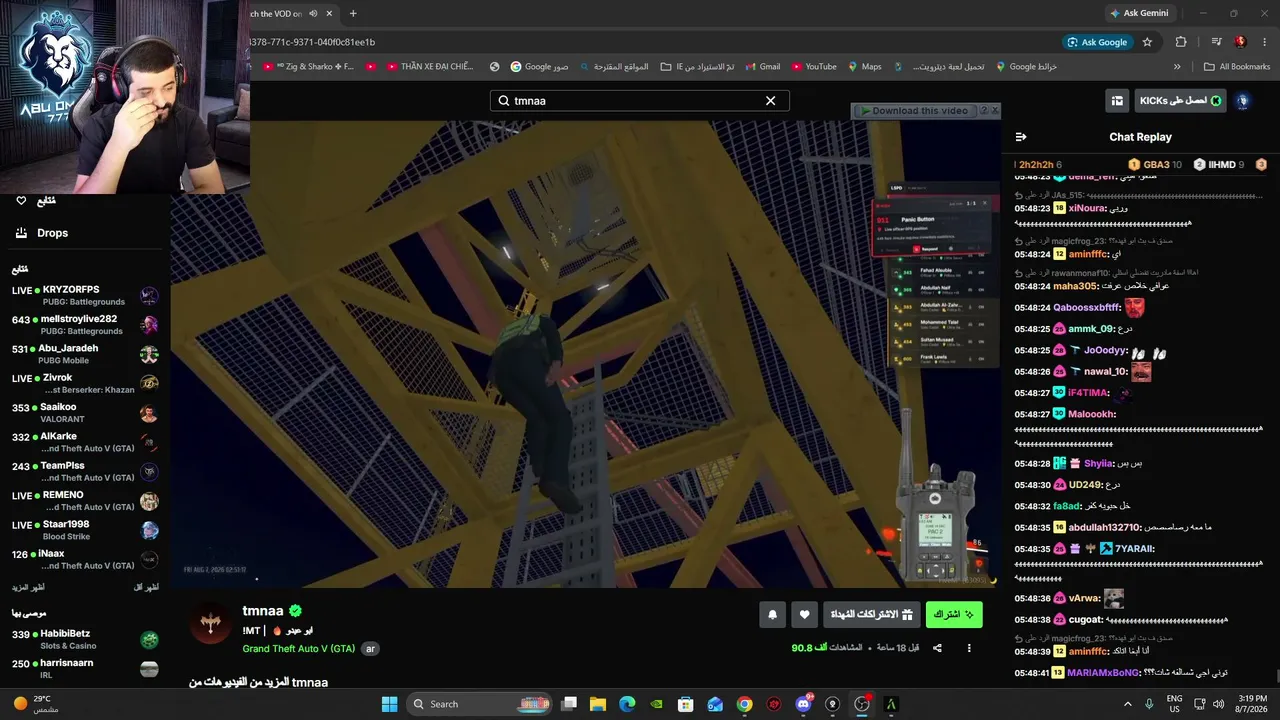Open the tmnaa channel name link
The image size is (1280, 720).
263,611
